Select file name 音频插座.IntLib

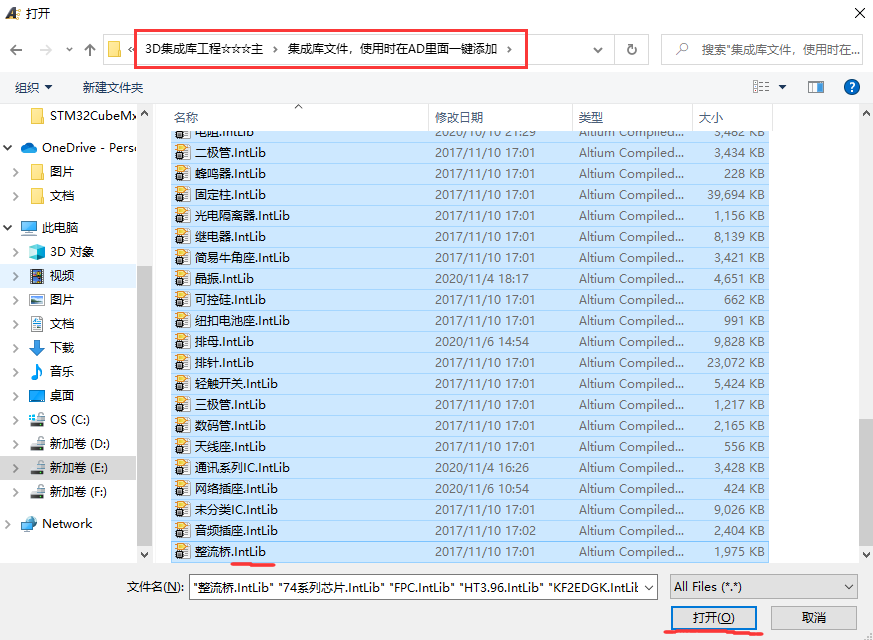236,531
